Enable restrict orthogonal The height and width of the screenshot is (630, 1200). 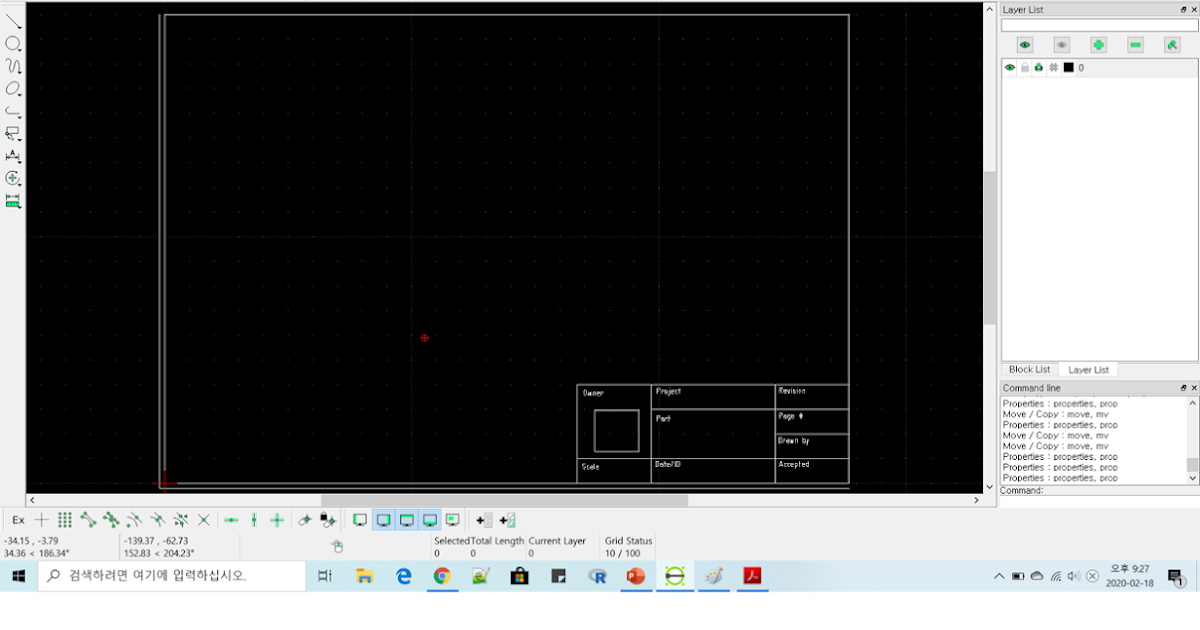[x=277, y=520]
